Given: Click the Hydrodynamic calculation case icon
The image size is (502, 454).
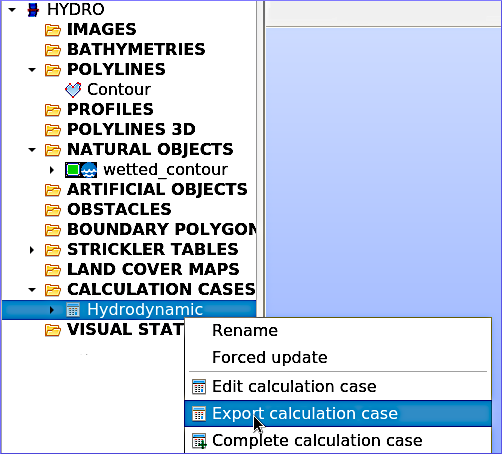Looking at the screenshot, I should pyautogui.click(x=73, y=310).
